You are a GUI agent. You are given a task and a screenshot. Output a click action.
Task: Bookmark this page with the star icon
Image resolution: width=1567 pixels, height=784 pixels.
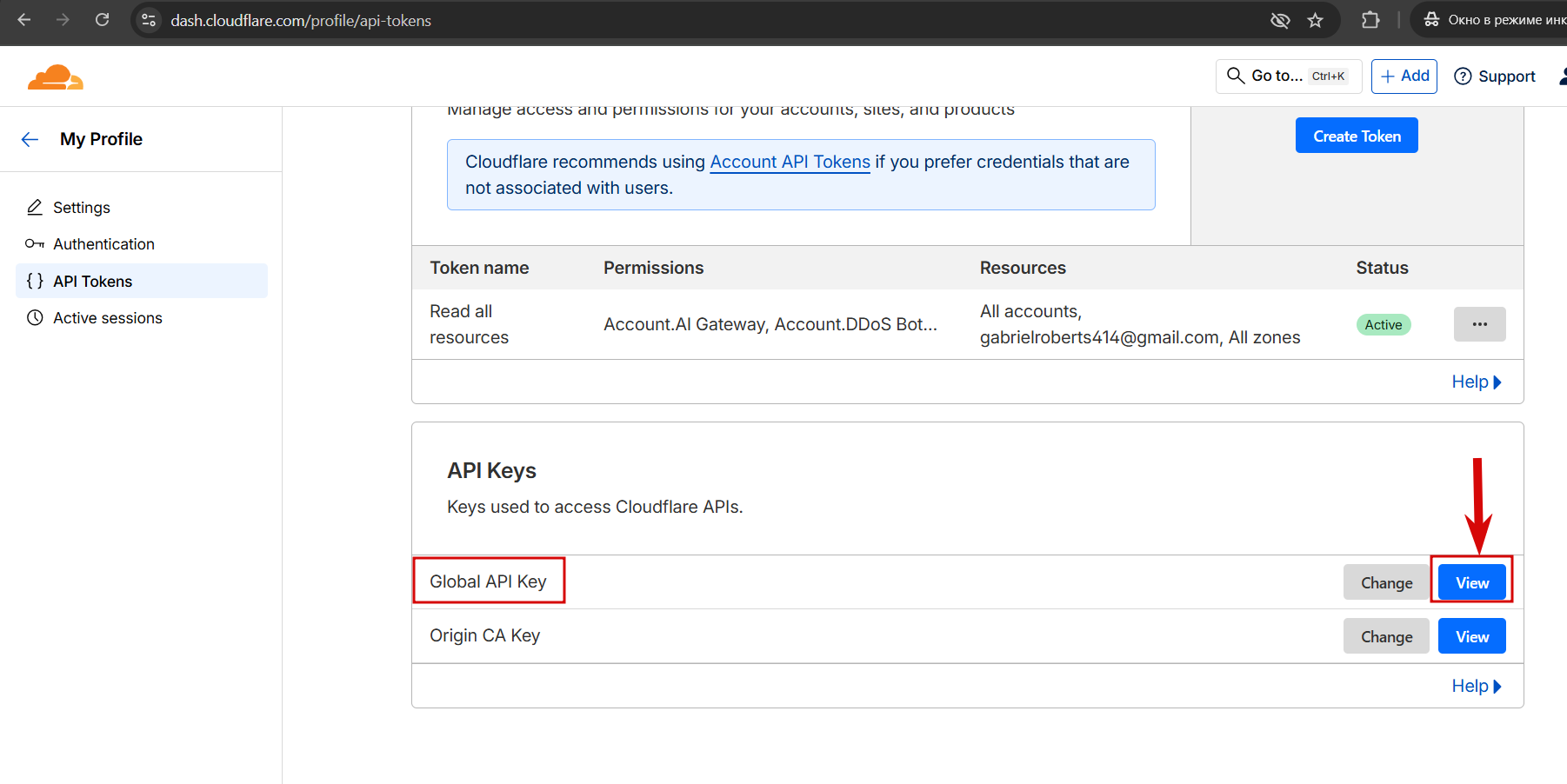click(1316, 20)
